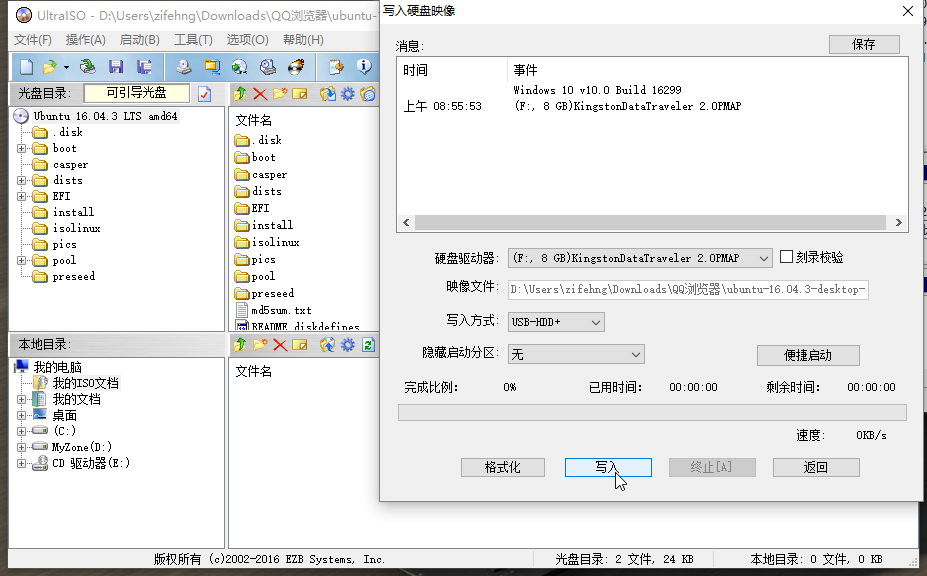Viewport: 927px width, 576px height.
Task: Click the 保存 button
Action: point(864,44)
